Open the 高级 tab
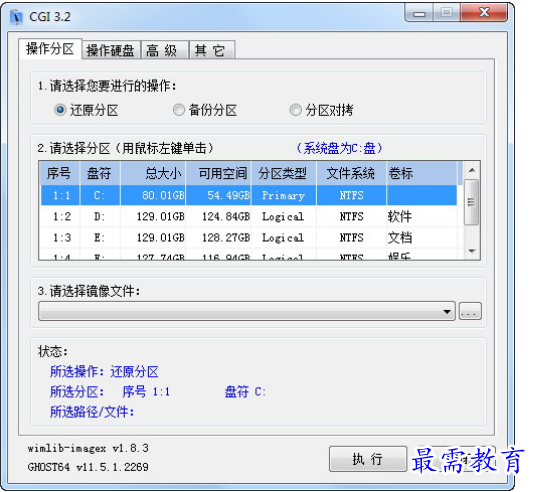Image resolution: width=533 pixels, height=492 pixels. point(164,51)
